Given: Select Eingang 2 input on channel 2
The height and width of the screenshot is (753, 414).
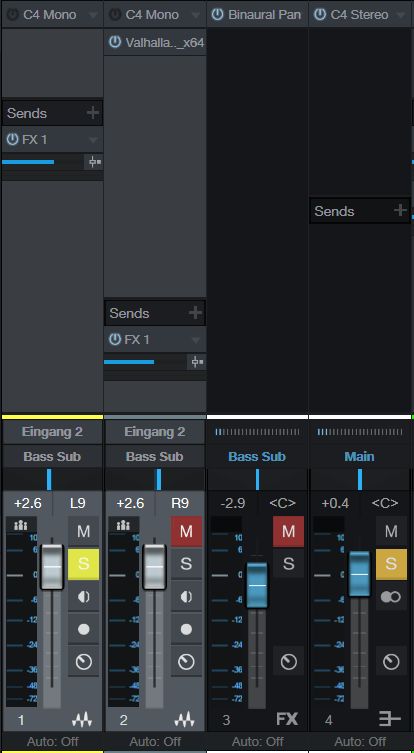Looking at the screenshot, I should tap(154, 432).
